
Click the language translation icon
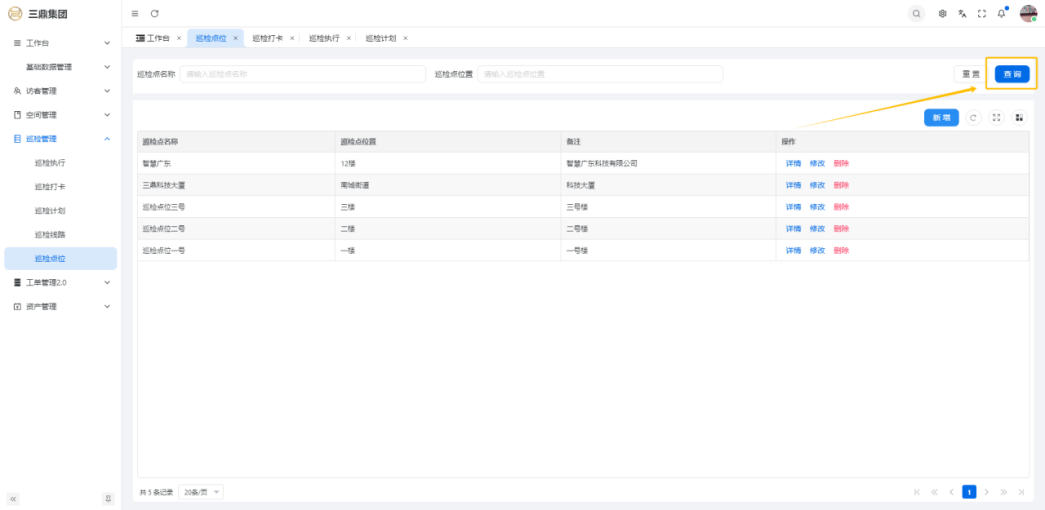pyautogui.click(x=962, y=13)
